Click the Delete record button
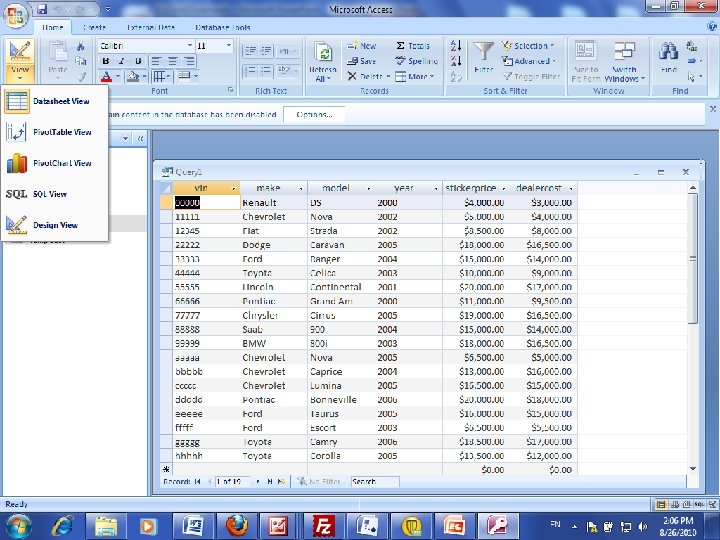The image size is (720, 540). [x=366, y=76]
